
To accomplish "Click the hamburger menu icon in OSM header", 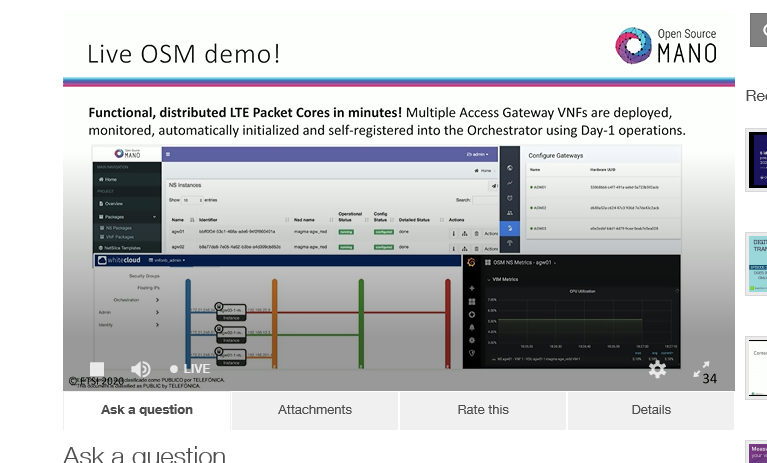I will pyautogui.click(x=168, y=154).
